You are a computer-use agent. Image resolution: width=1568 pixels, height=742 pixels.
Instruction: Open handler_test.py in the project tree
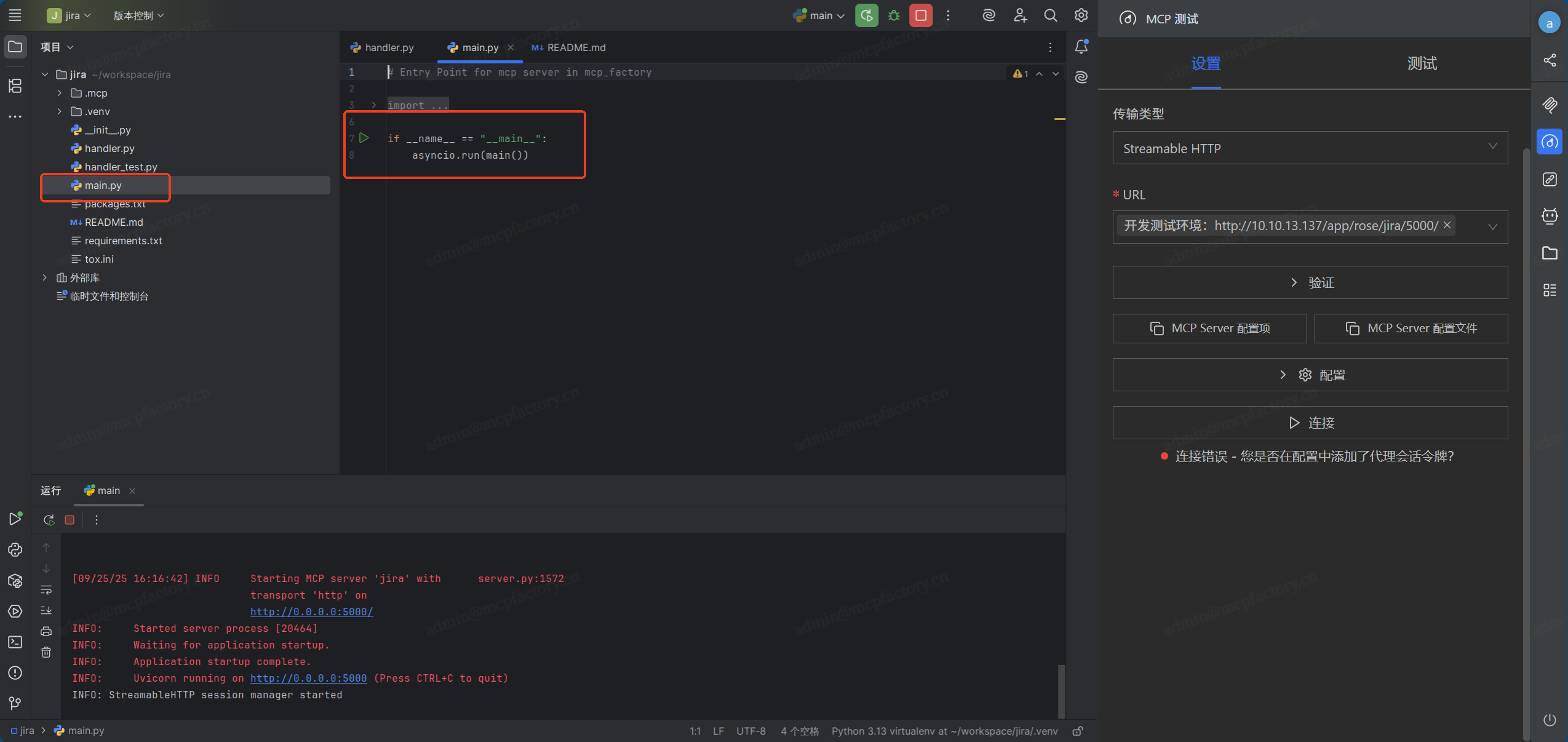[x=121, y=167]
